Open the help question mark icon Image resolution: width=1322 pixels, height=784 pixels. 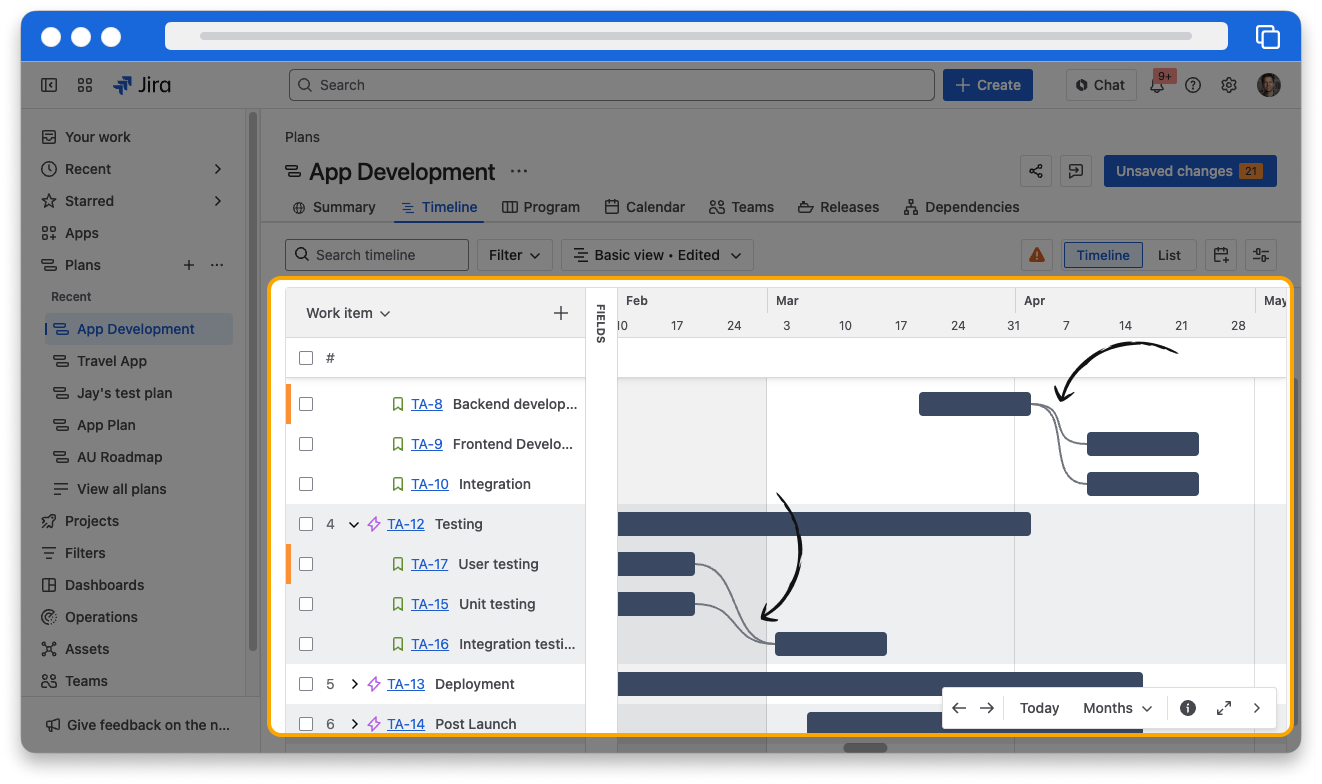pos(1193,85)
